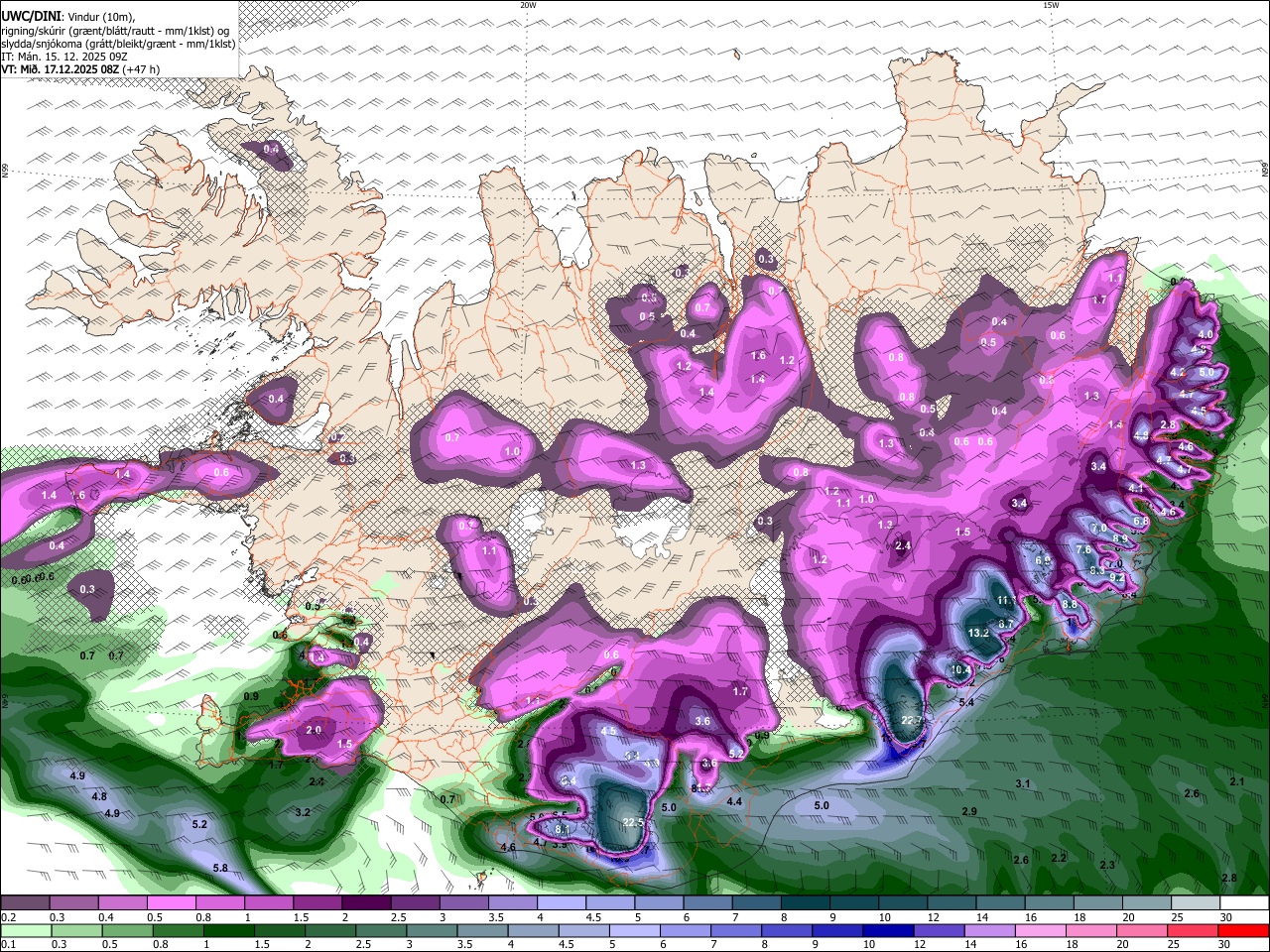Pick the bright pink 0.5 swatch in the snow legend

[x=172, y=903]
